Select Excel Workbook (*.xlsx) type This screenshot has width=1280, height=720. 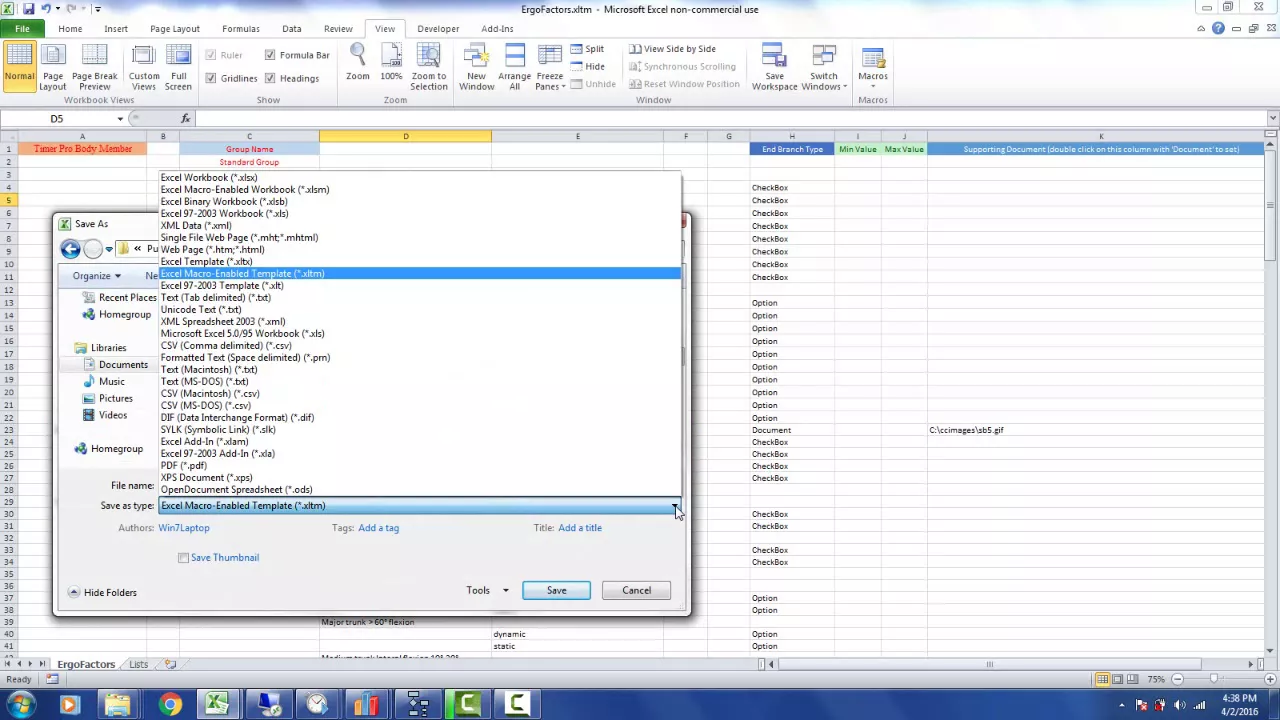(x=419, y=178)
